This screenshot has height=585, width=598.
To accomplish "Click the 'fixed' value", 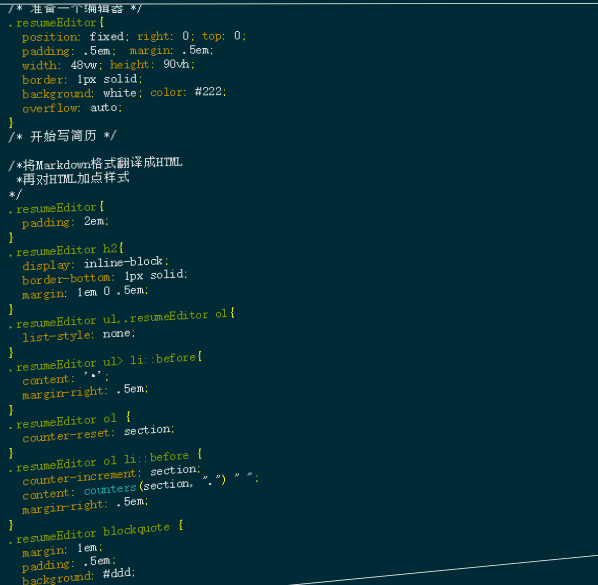I will click(x=106, y=37).
